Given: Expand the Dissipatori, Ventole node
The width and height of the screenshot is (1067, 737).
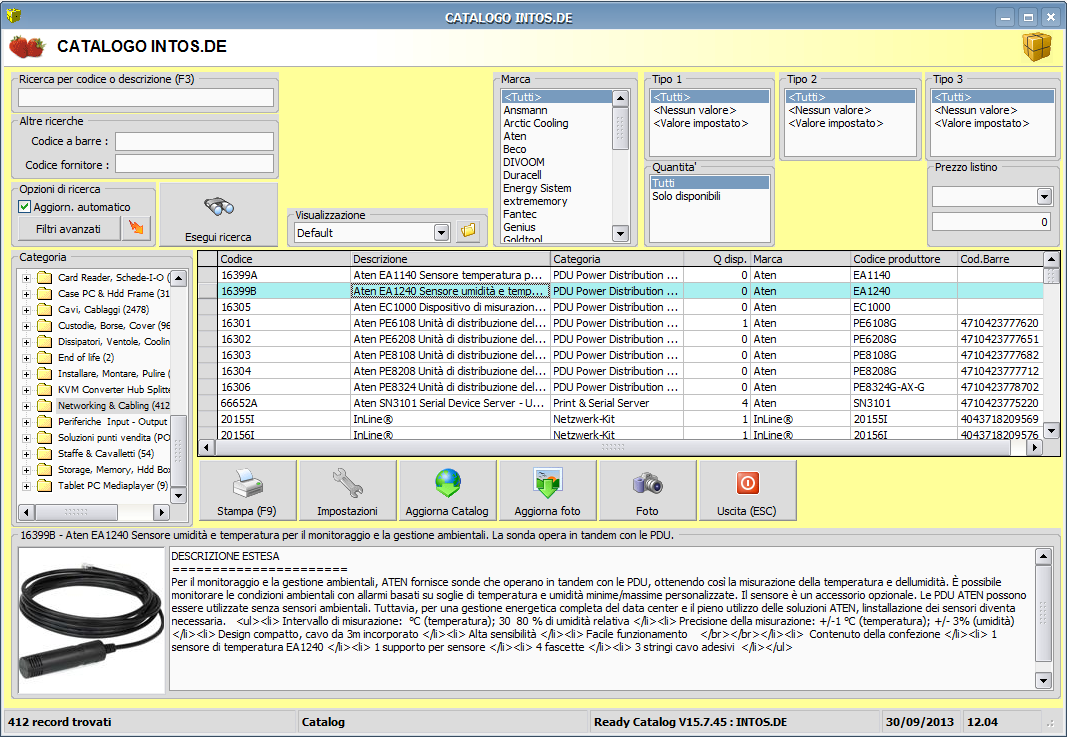Looking at the screenshot, I should [26, 342].
